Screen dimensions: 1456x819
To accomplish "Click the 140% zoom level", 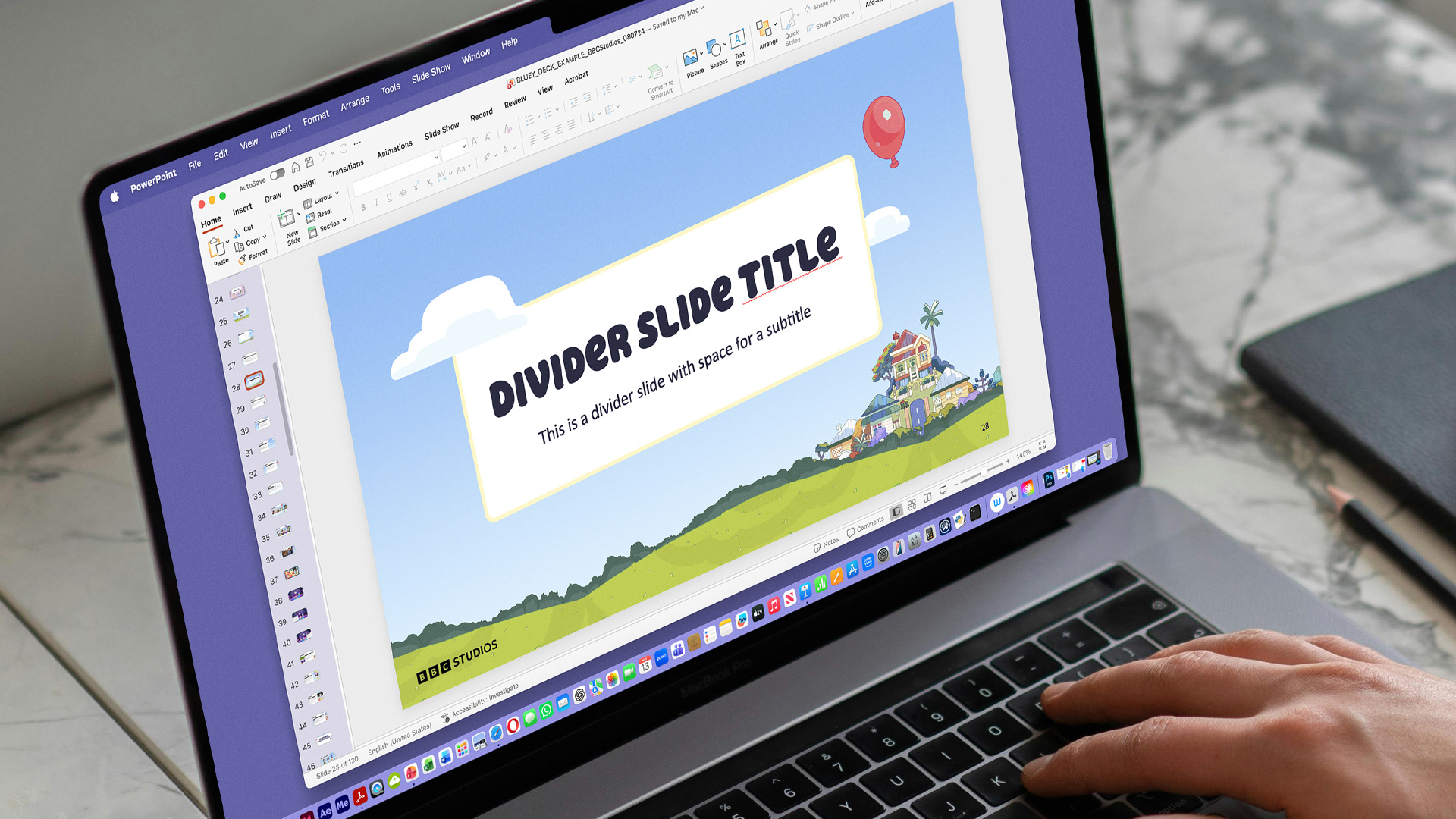I will point(1024,454).
